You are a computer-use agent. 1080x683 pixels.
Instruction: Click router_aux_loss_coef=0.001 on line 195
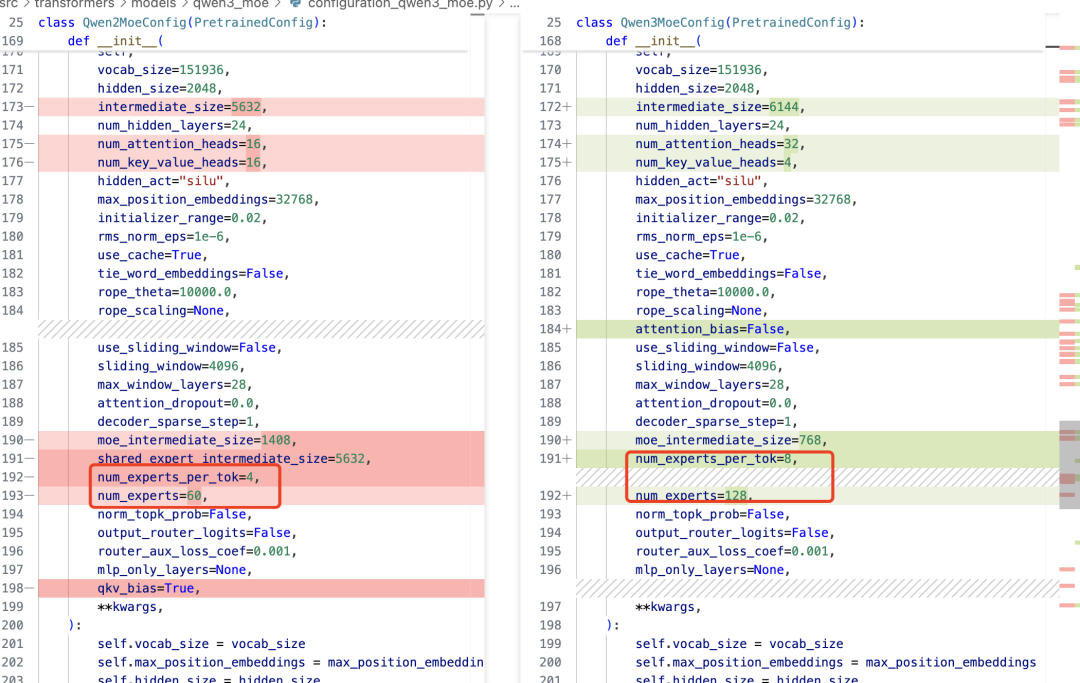click(735, 551)
